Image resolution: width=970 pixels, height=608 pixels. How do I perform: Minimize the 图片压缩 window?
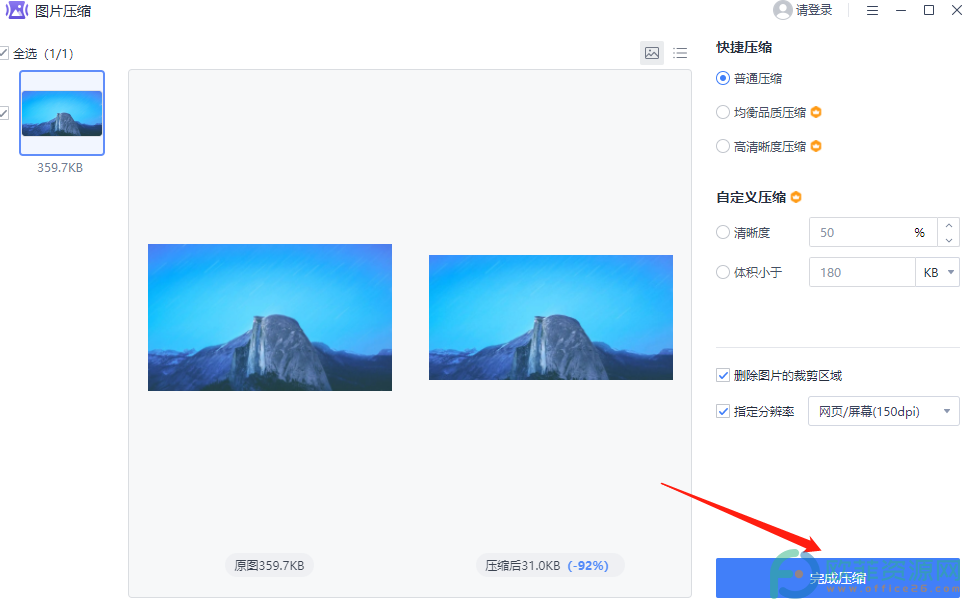[901, 11]
